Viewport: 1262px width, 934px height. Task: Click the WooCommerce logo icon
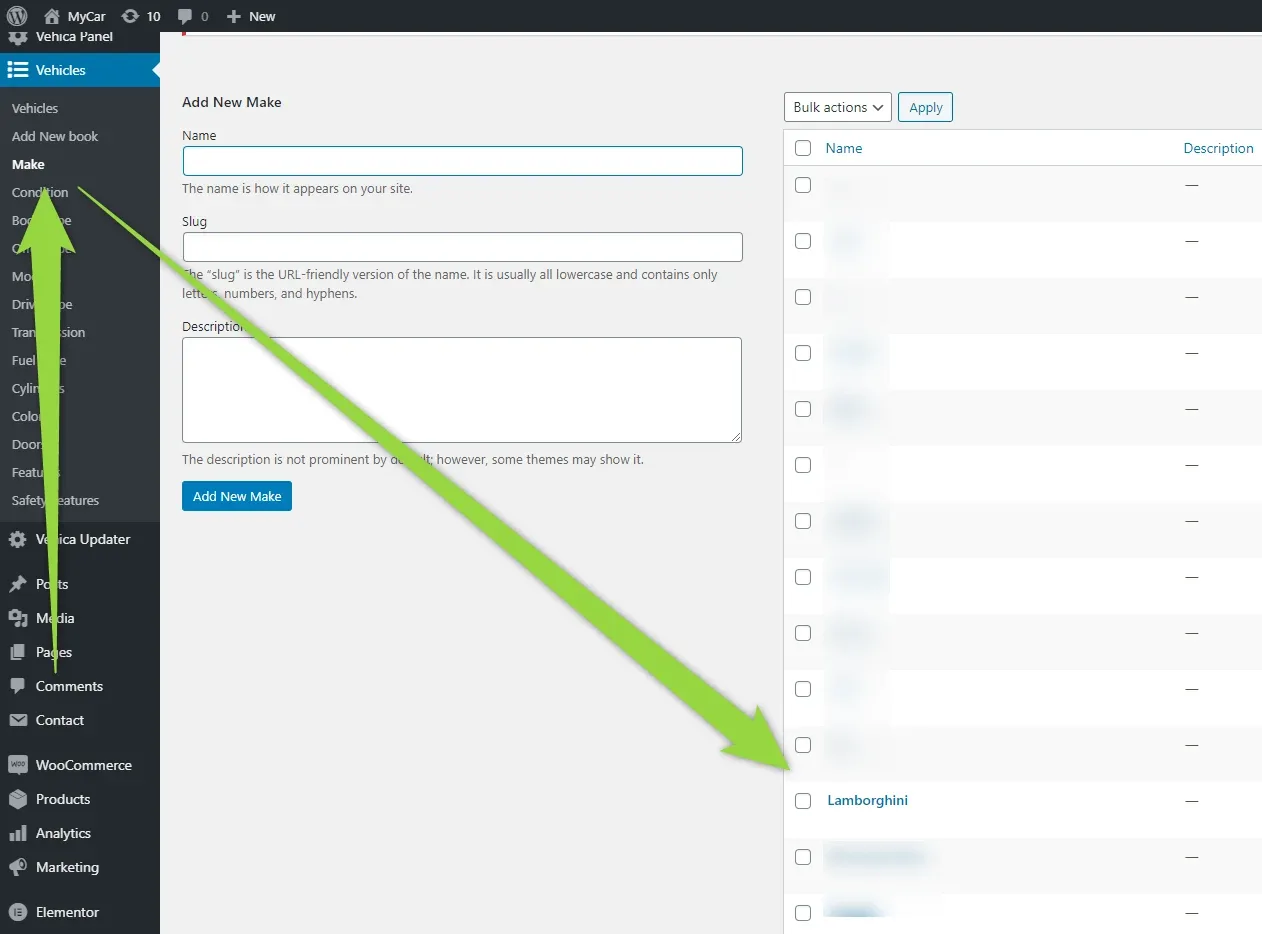[x=17, y=765]
